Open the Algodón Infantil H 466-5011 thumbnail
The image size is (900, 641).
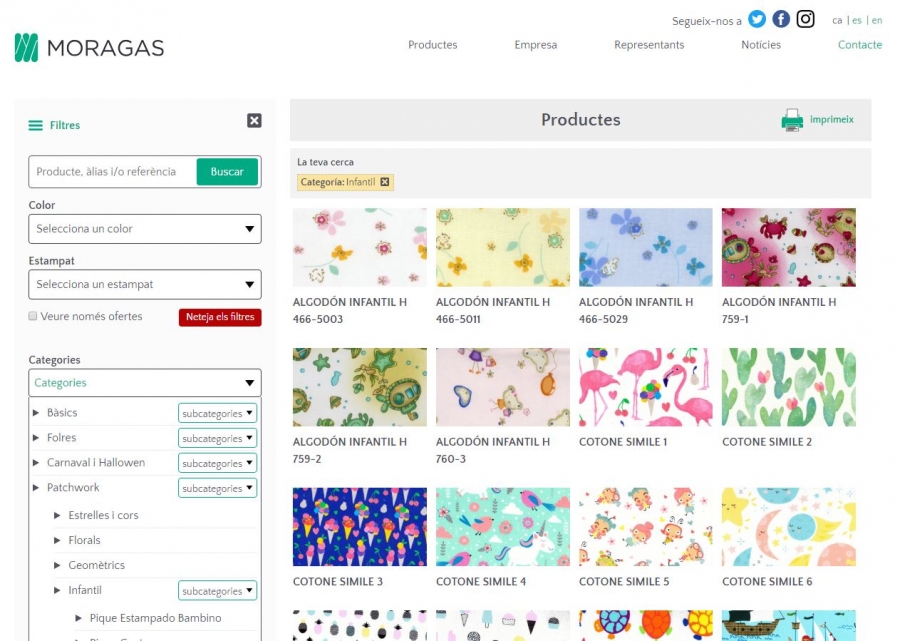coord(503,247)
